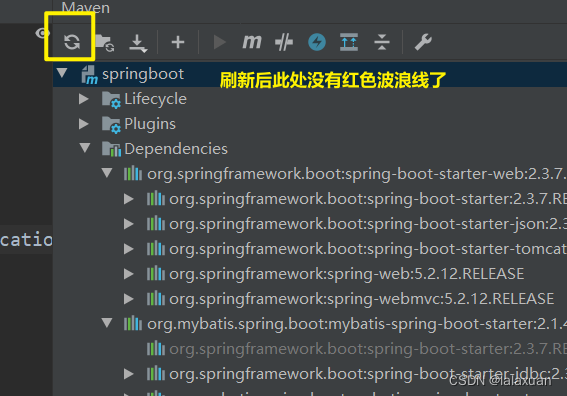Collapse spring-boot-starter-web dependency

107,173
